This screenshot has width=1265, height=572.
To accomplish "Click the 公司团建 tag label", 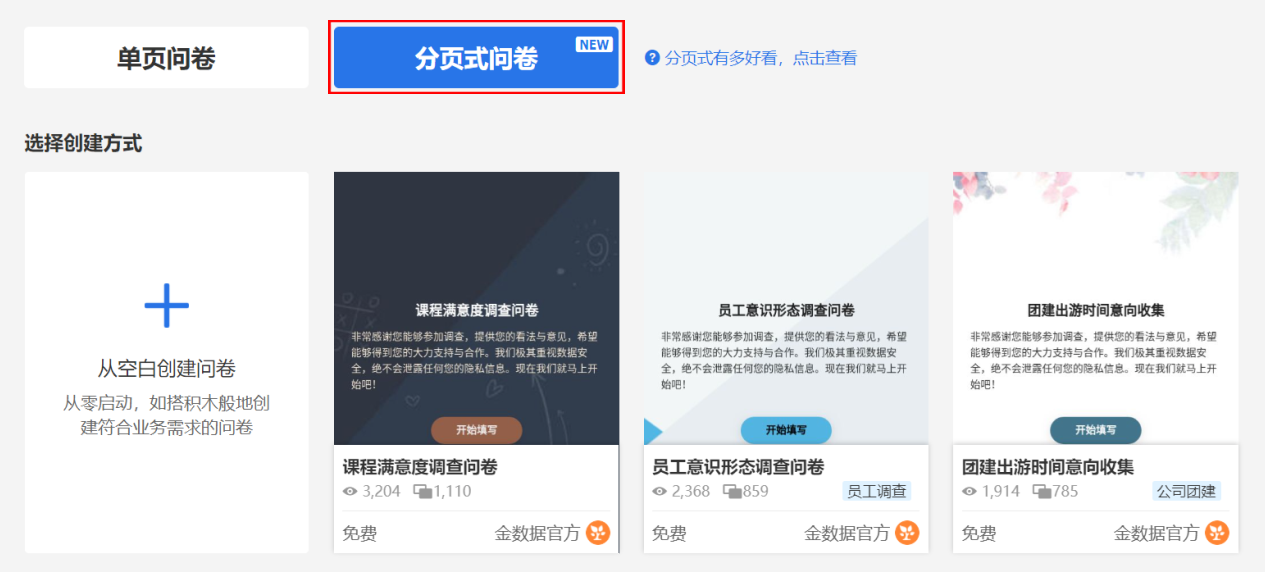I will 1186,491.
